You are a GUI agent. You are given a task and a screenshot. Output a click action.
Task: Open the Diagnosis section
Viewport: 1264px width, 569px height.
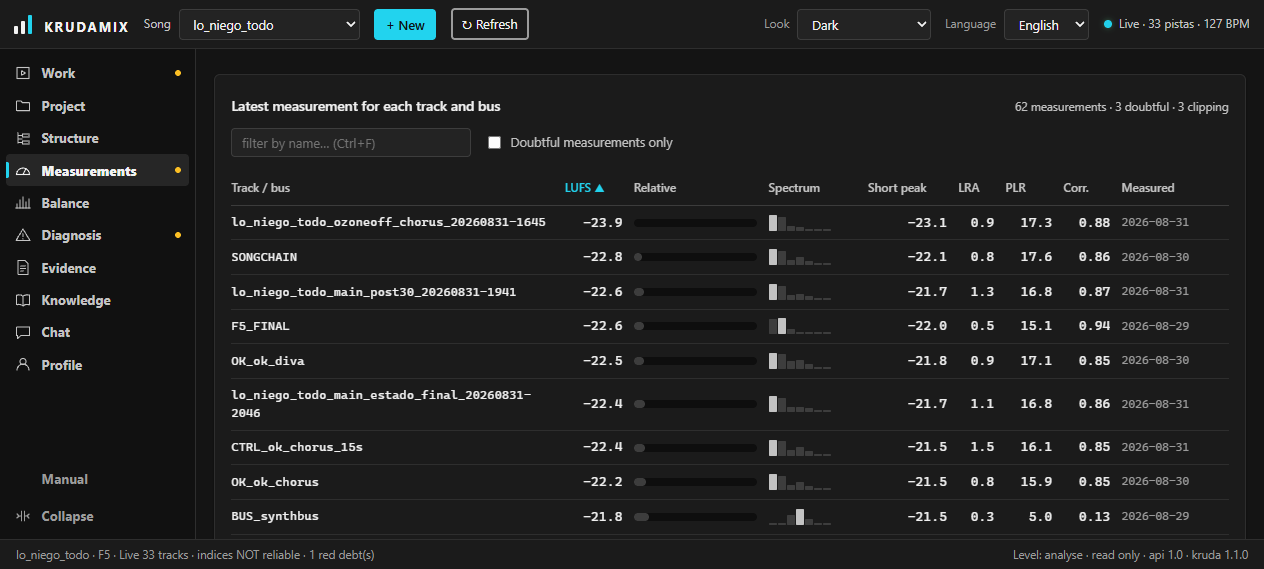pyautogui.click(x=97, y=235)
